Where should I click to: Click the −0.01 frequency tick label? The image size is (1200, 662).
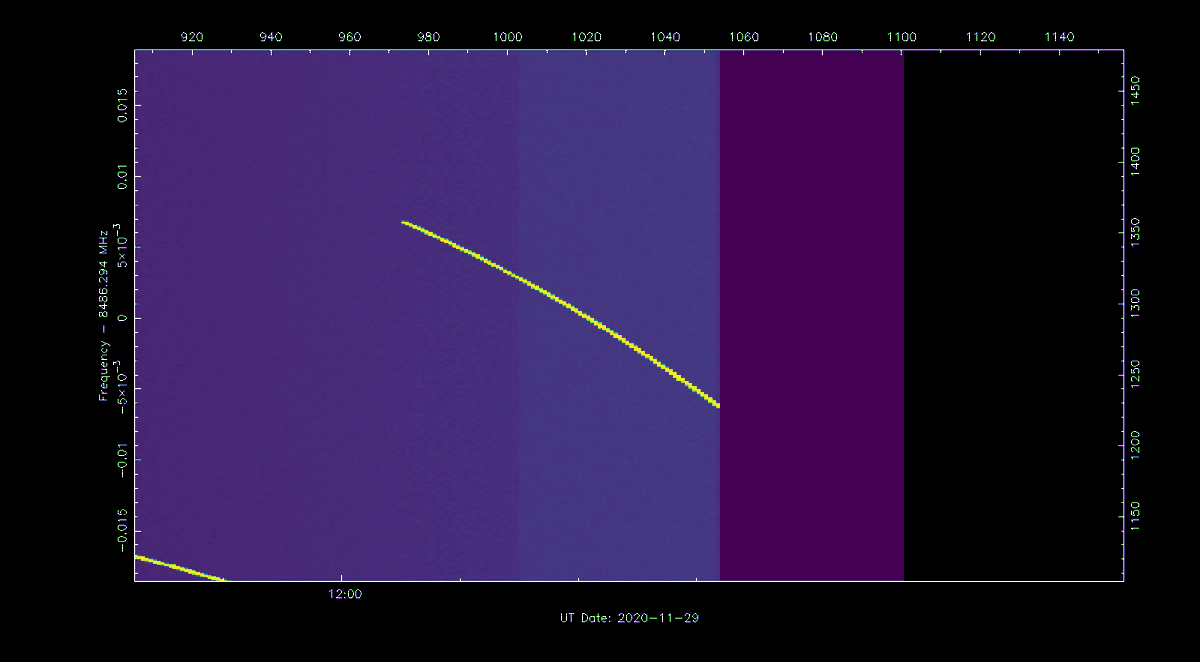(121, 459)
